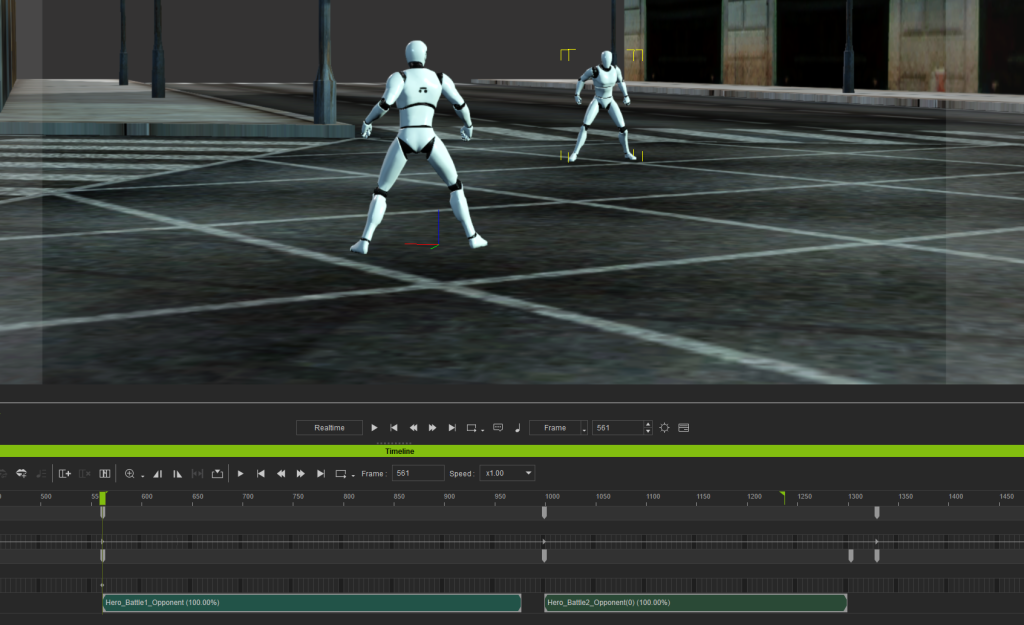The image size is (1024, 625).
Task: Click the export range box icon
Action: tap(217, 473)
